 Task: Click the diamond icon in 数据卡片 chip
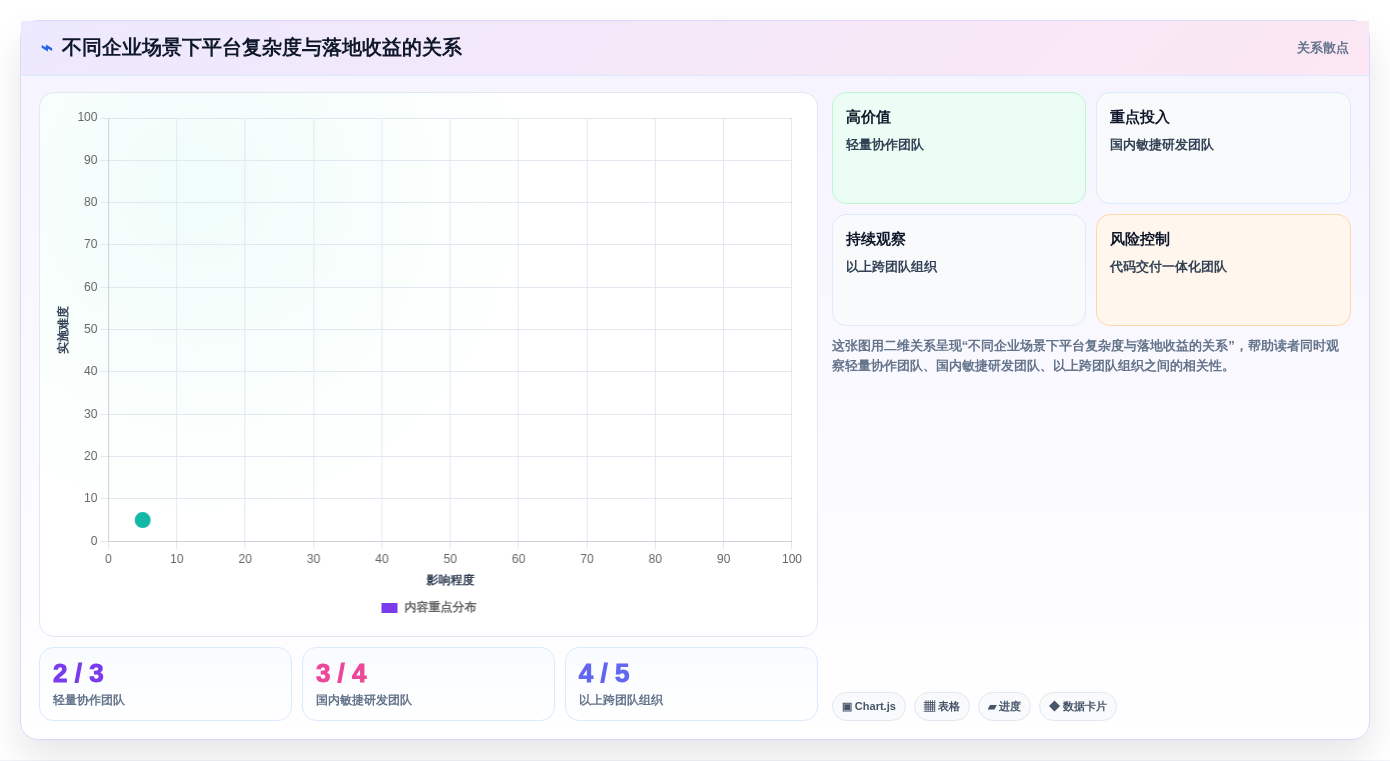click(x=1054, y=707)
